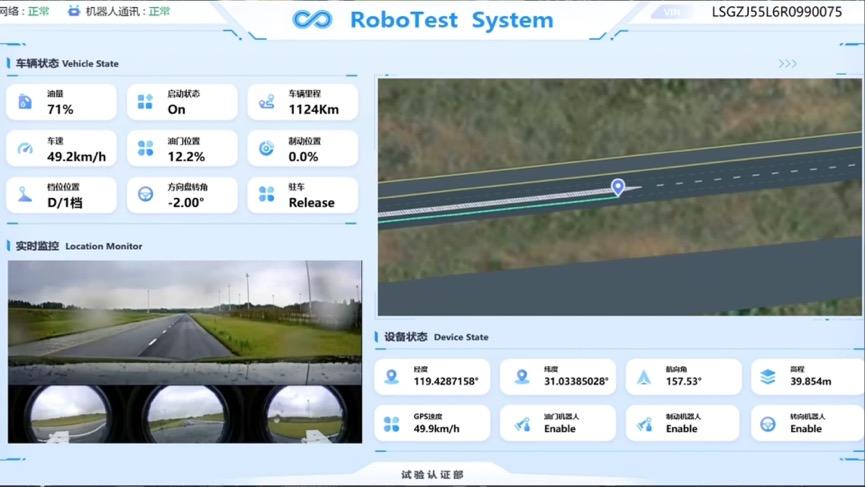The image size is (865, 487).
Task: Open the Device State section header
Action: [x=436, y=338]
